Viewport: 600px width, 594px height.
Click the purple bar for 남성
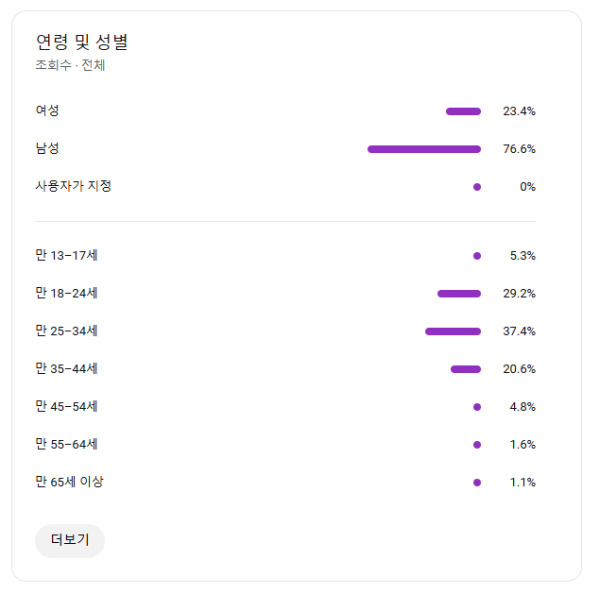tap(424, 149)
